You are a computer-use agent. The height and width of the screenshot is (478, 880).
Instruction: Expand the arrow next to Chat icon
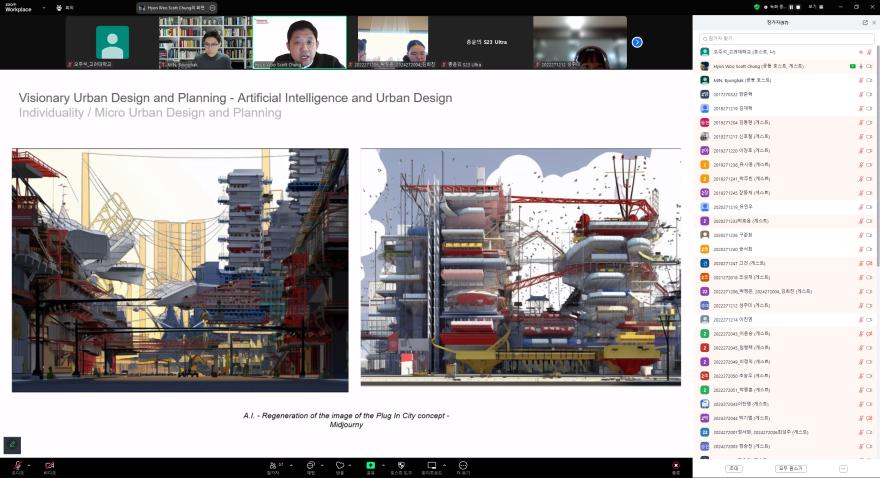click(x=322, y=465)
